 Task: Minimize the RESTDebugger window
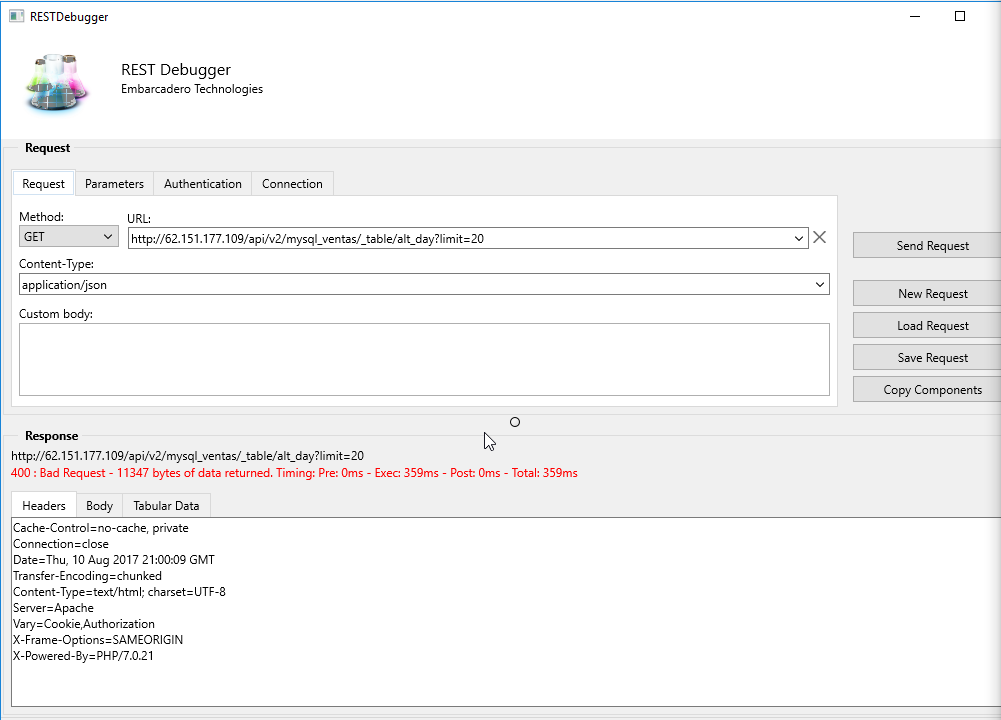pos(915,16)
